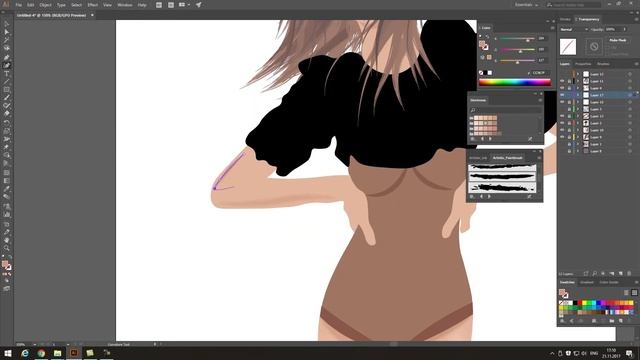Hide Layer 13 using its eye icon
640x360 pixels.
(x=562, y=116)
